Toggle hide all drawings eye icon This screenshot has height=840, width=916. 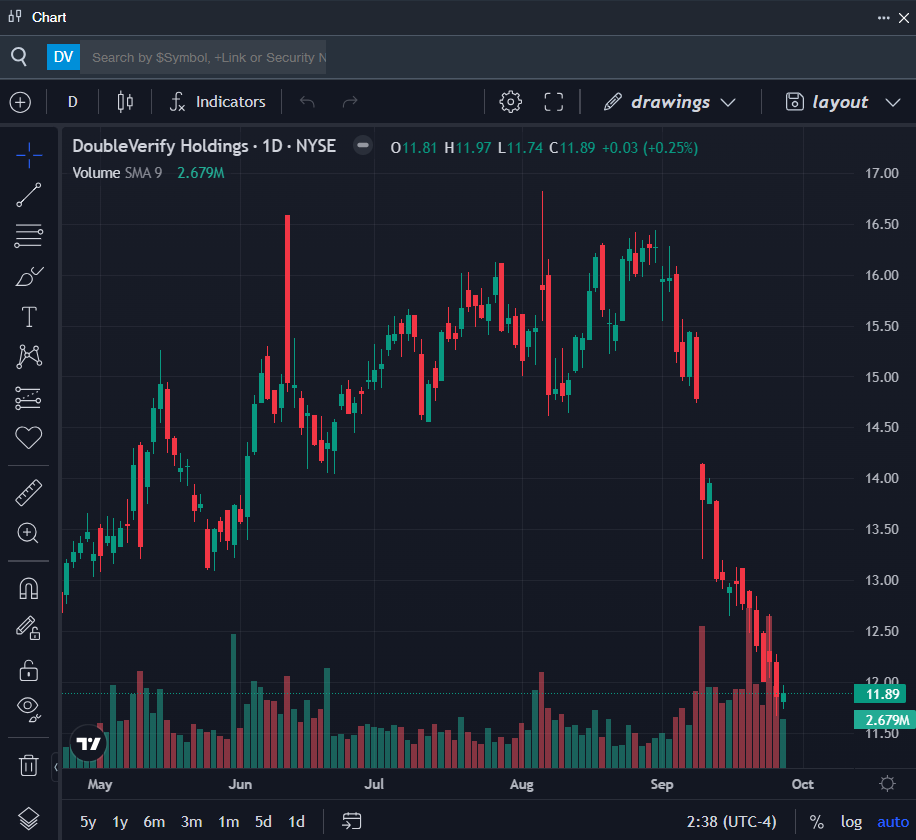point(29,709)
